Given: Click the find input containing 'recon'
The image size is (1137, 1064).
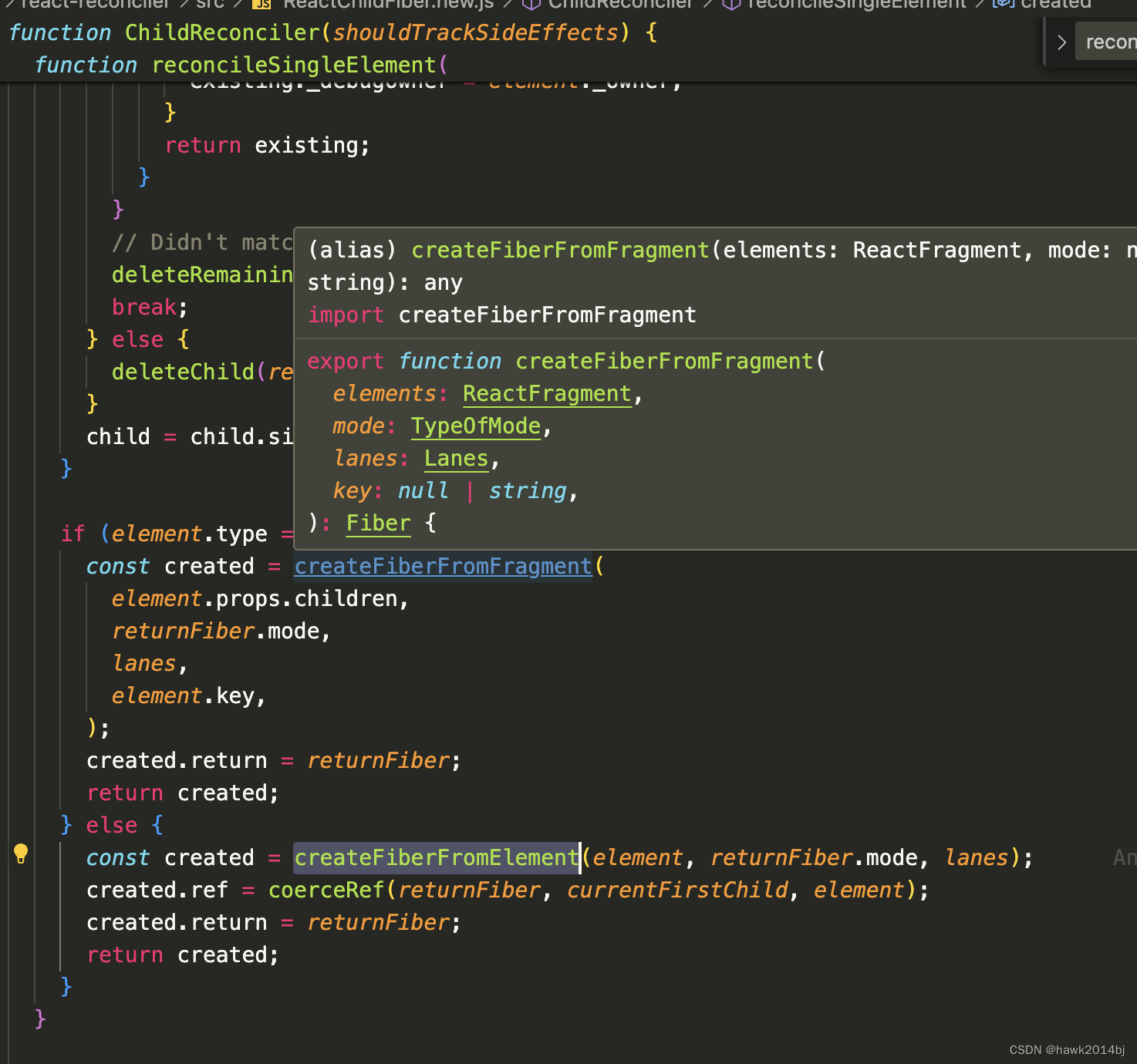Looking at the screenshot, I should (1108, 42).
